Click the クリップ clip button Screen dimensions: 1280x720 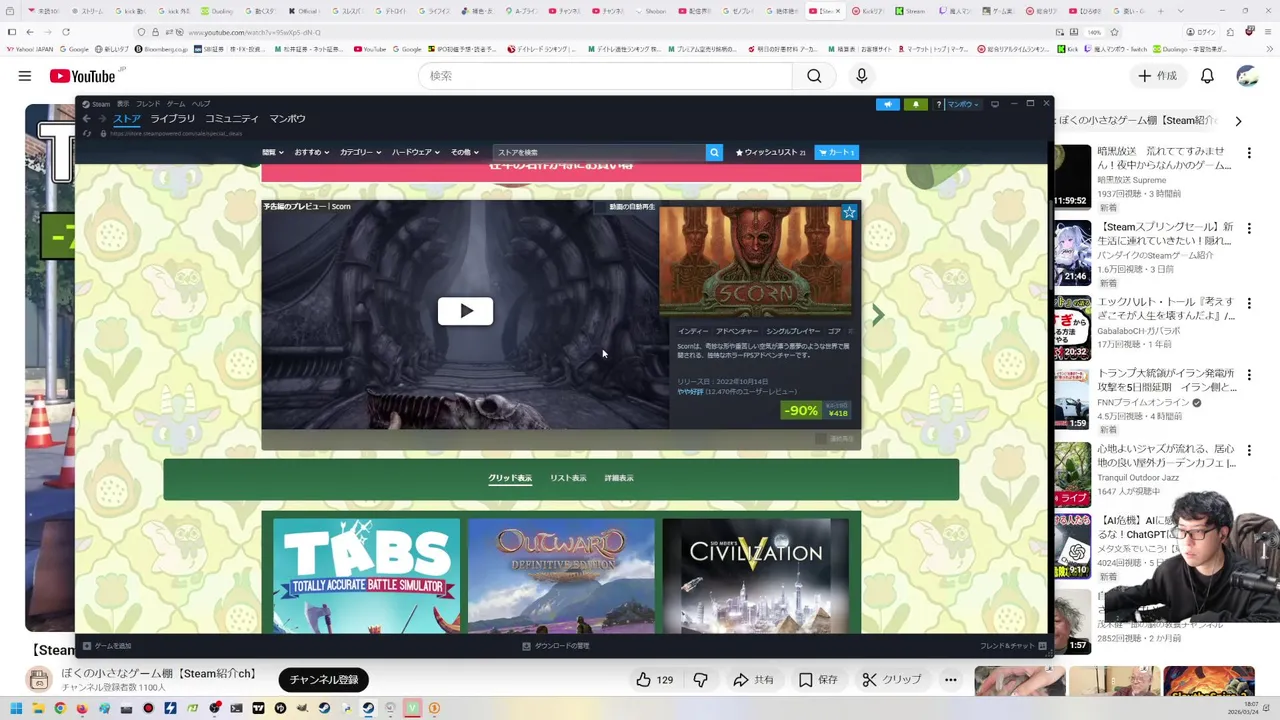(891, 680)
